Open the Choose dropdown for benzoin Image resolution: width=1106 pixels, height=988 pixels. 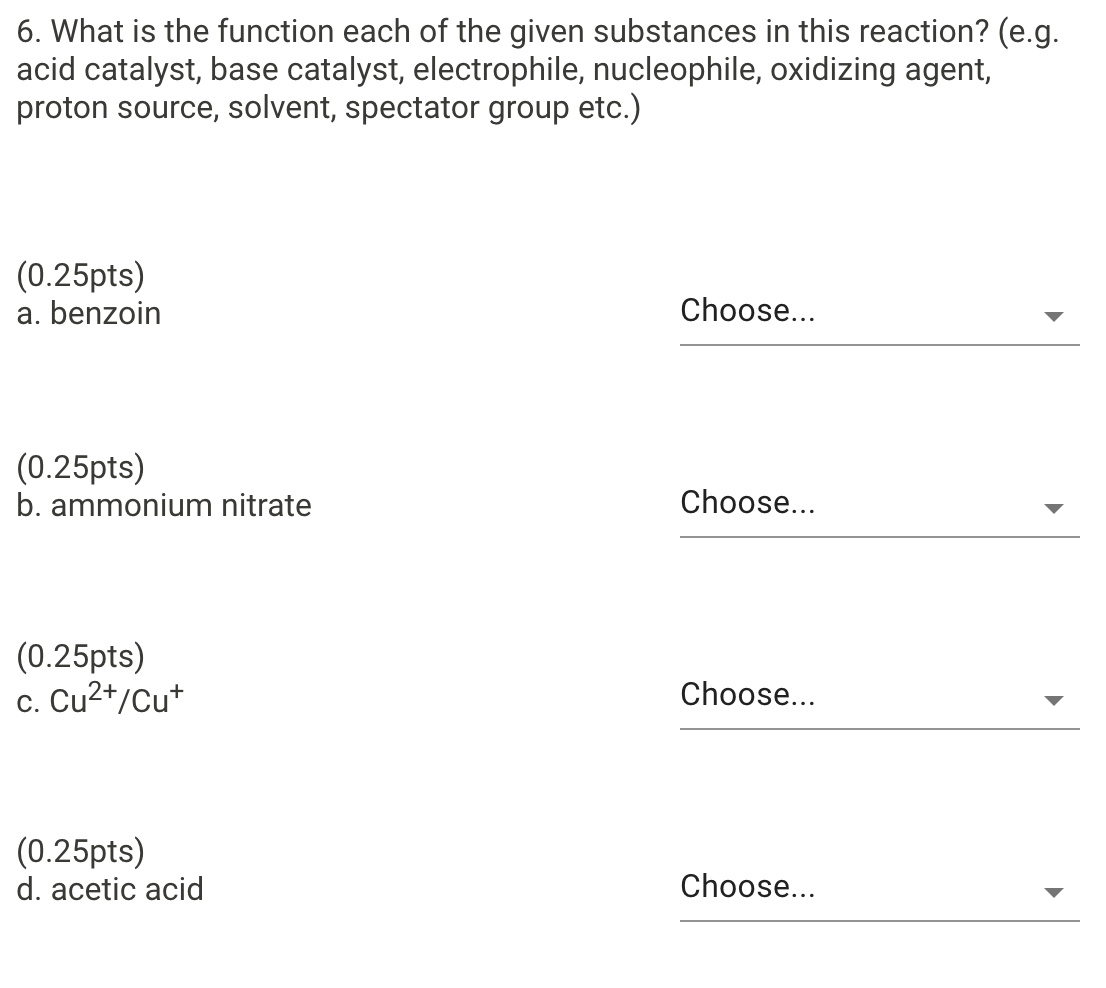tap(880, 312)
